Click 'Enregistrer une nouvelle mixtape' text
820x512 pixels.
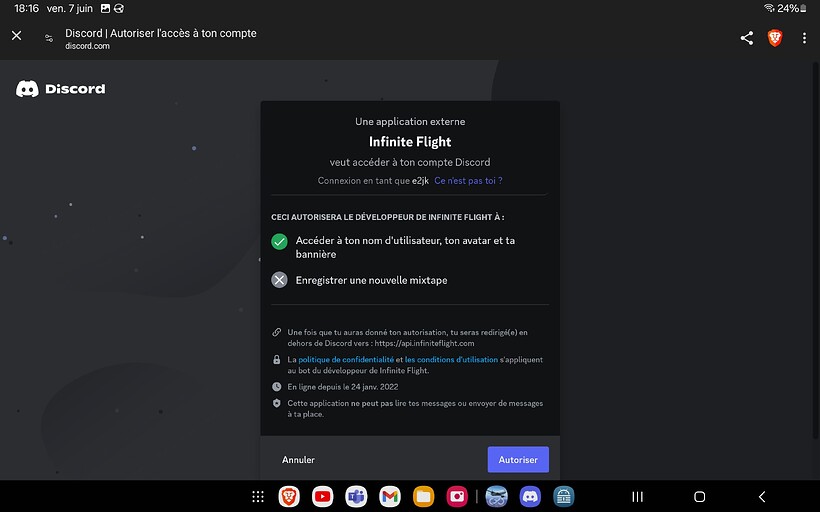point(371,280)
